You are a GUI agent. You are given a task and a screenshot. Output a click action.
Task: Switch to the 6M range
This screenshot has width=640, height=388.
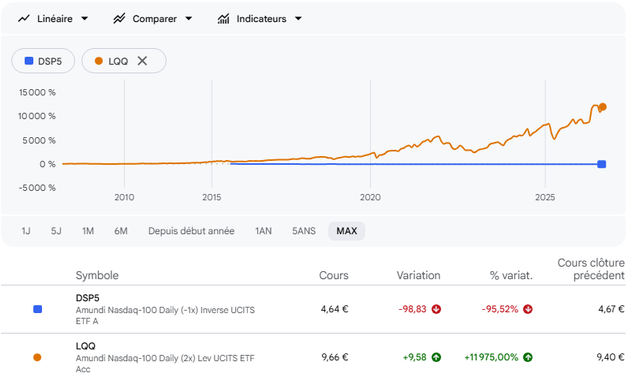121,231
